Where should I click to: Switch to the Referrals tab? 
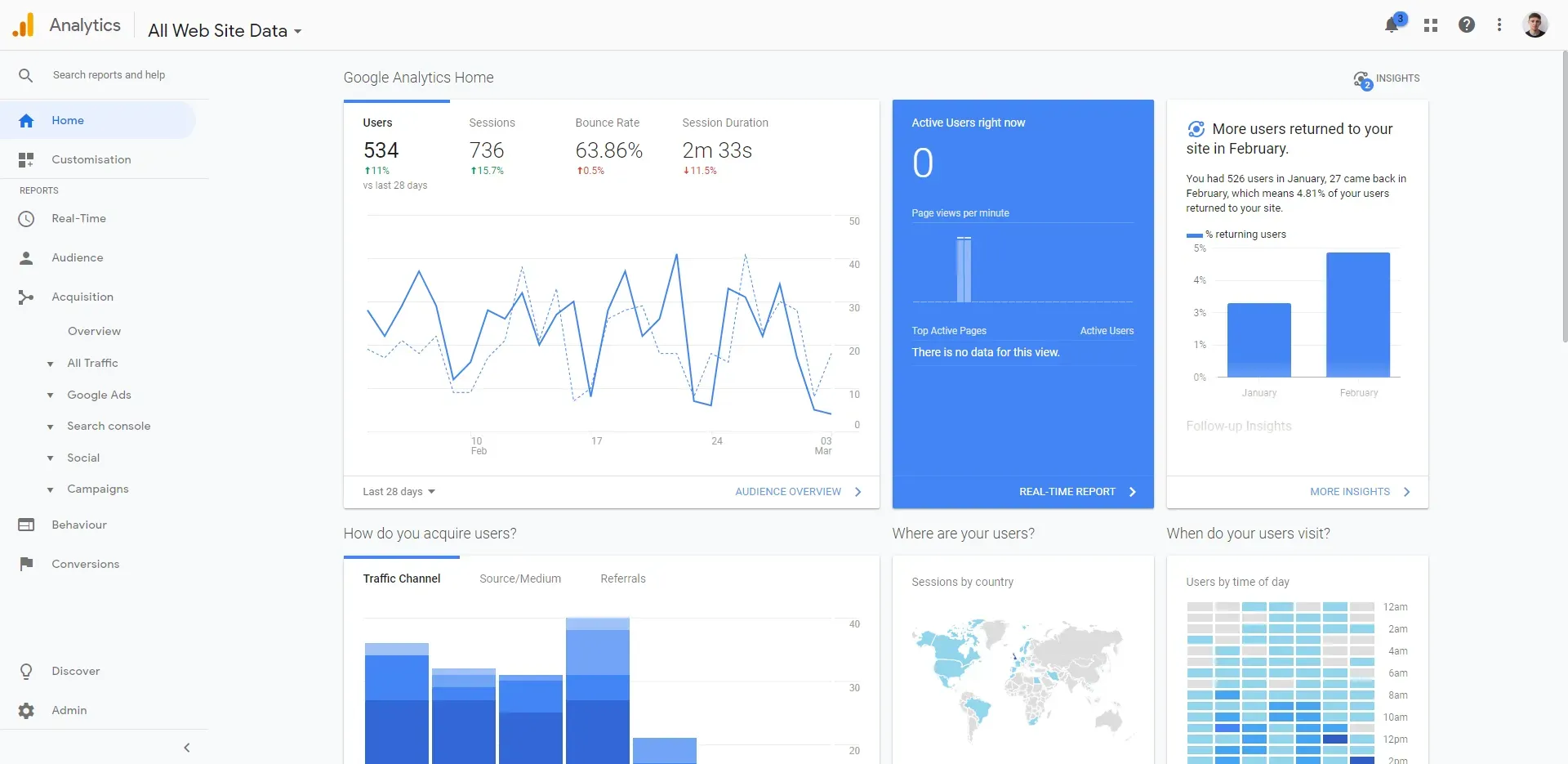623,579
